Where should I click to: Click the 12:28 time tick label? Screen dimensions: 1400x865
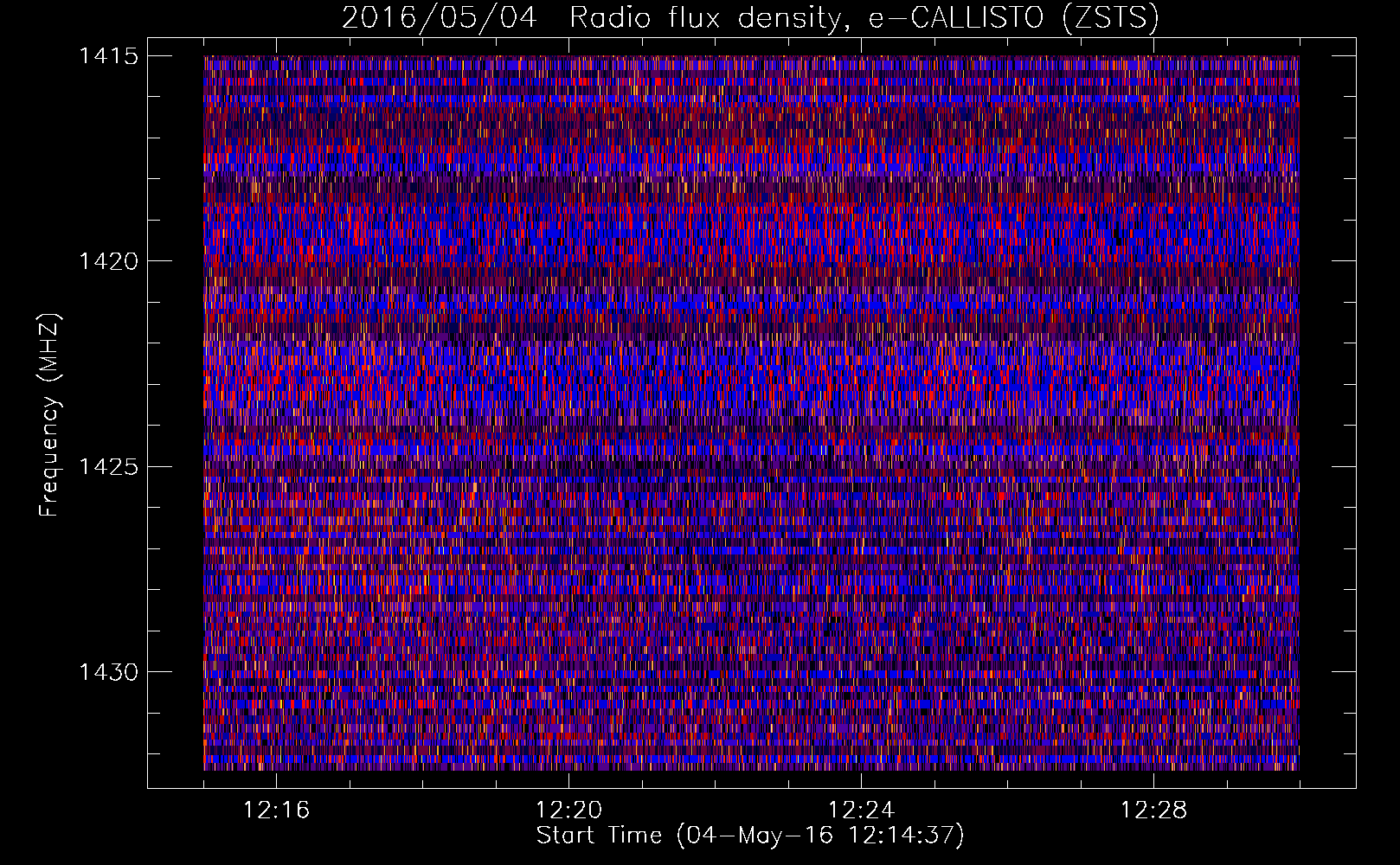click(1153, 811)
